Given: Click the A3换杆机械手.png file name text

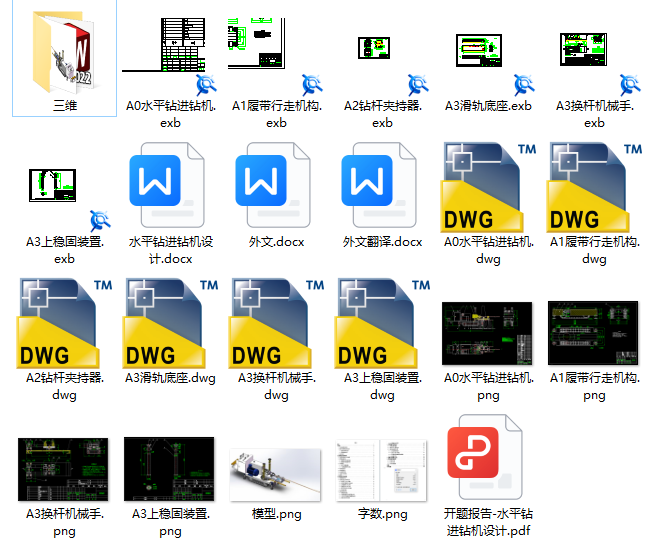Looking at the screenshot, I should 64,522.
